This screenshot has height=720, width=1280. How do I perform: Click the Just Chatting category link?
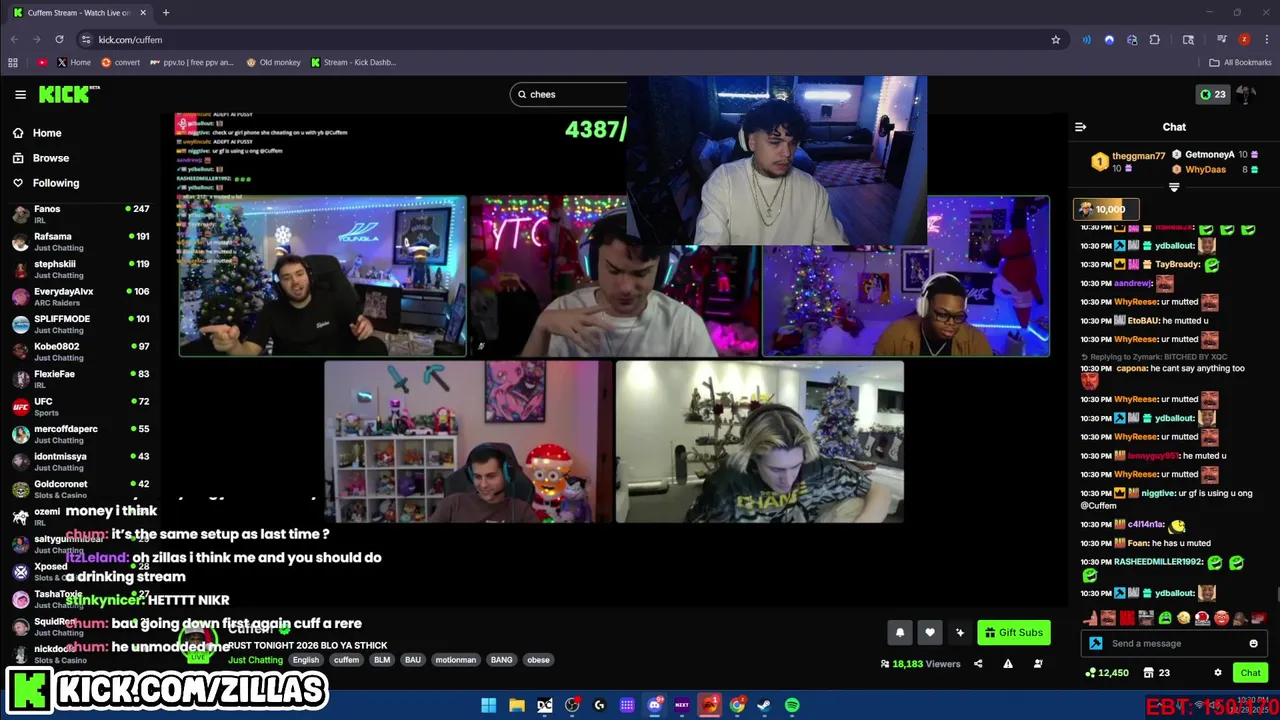(255, 660)
